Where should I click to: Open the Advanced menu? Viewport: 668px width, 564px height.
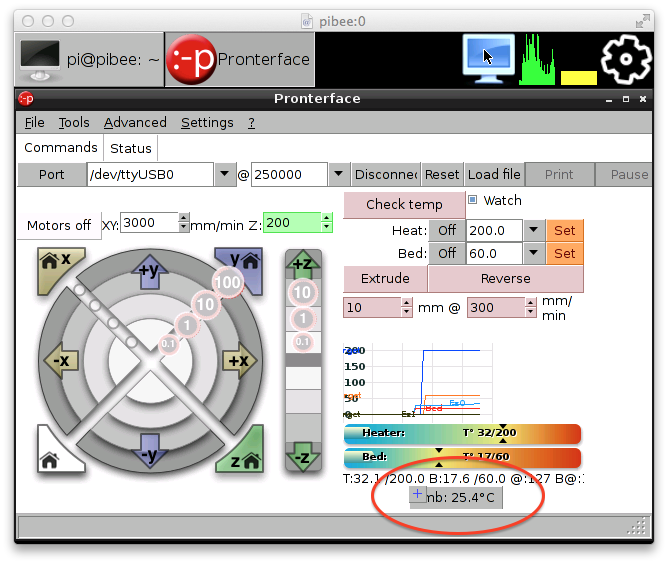(135, 123)
